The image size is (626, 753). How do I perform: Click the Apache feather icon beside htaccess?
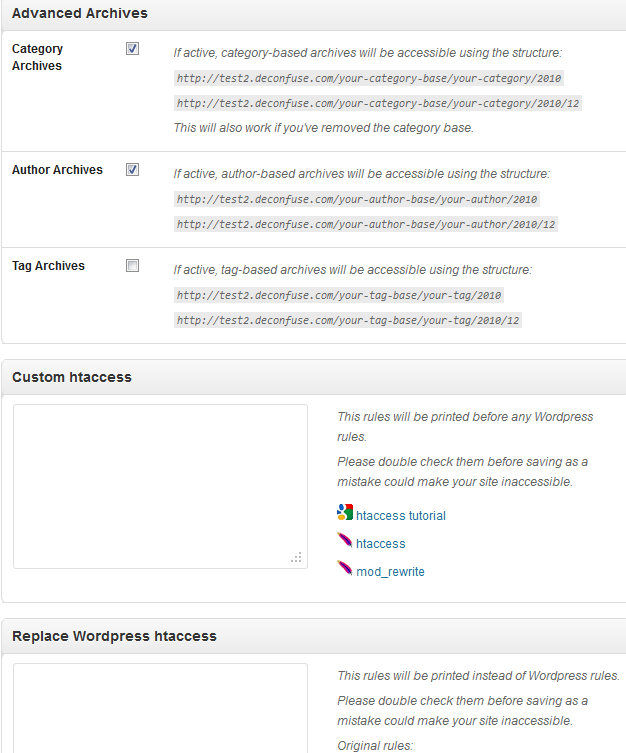[x=345, y=540]
